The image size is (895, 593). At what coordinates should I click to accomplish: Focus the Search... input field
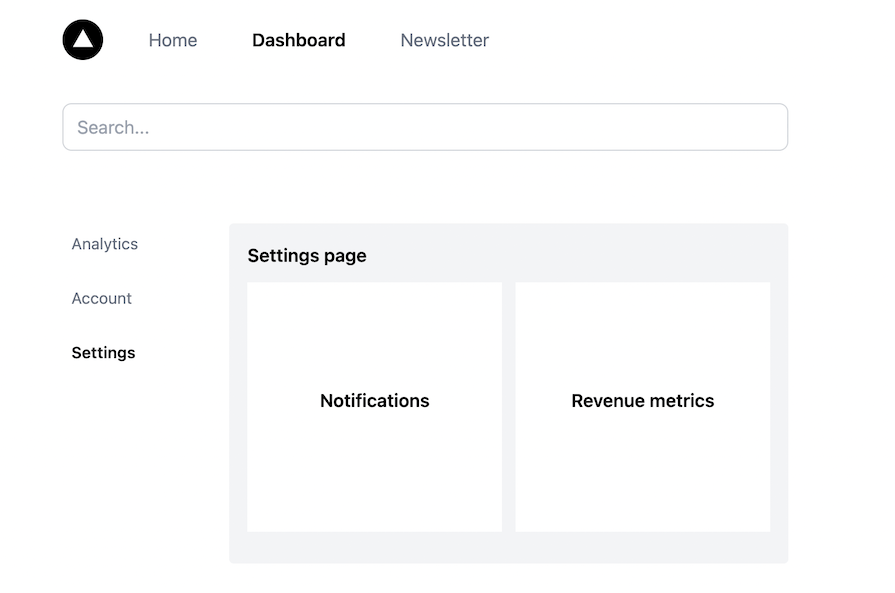[425, 127]
